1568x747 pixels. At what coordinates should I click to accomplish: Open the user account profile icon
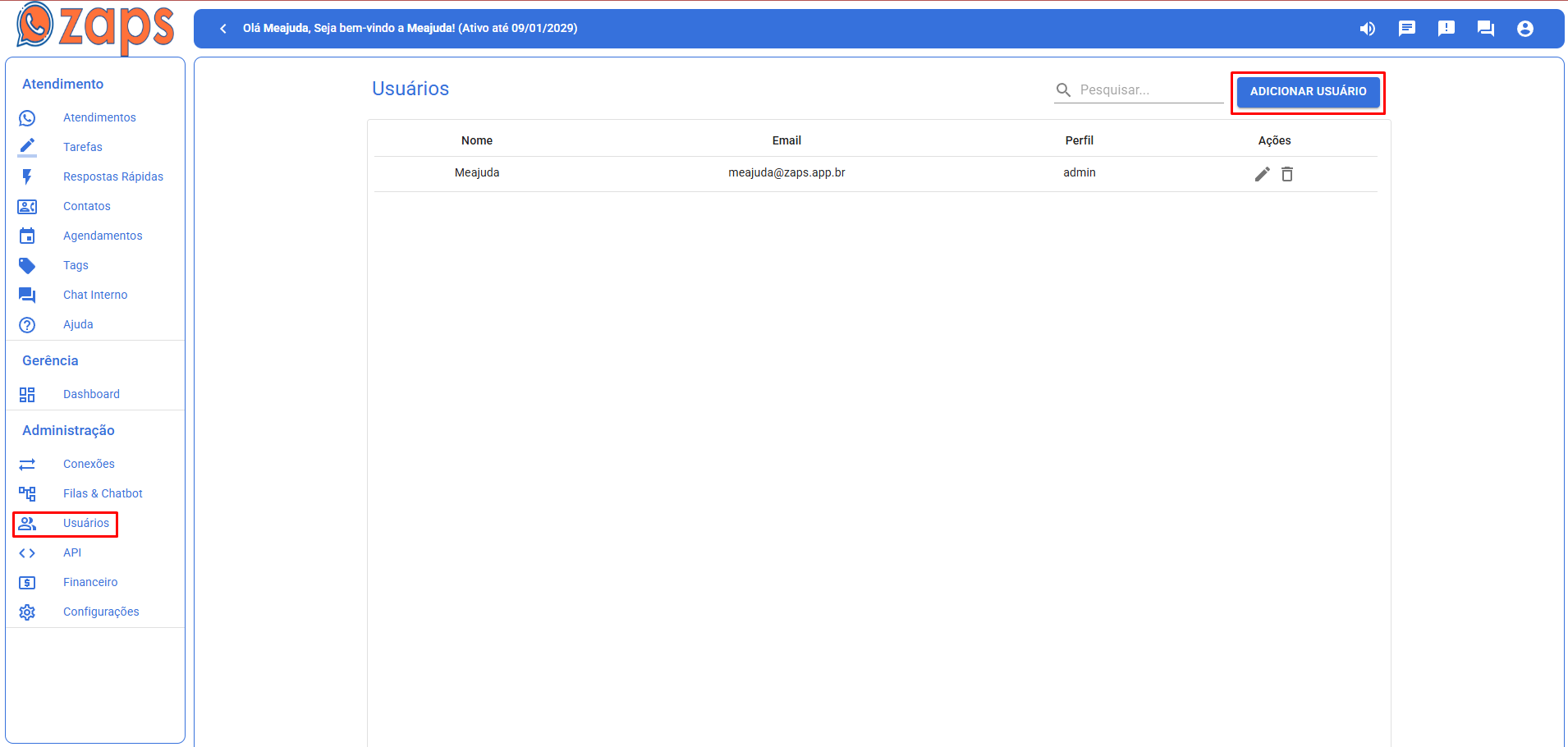click(x=1524, y=29)
